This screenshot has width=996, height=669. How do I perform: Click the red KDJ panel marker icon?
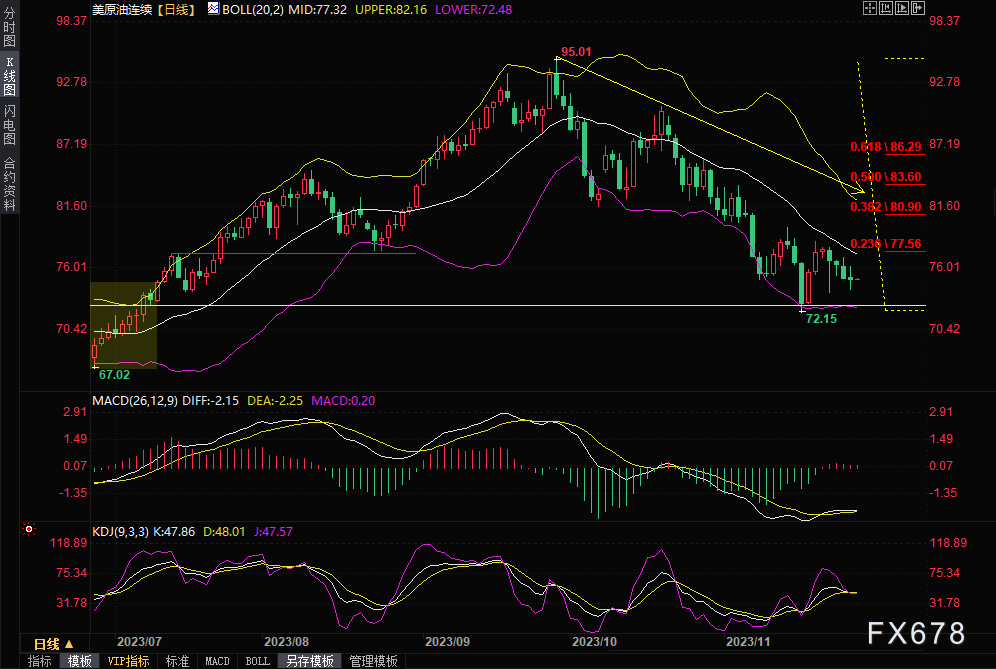pos(29,529)
